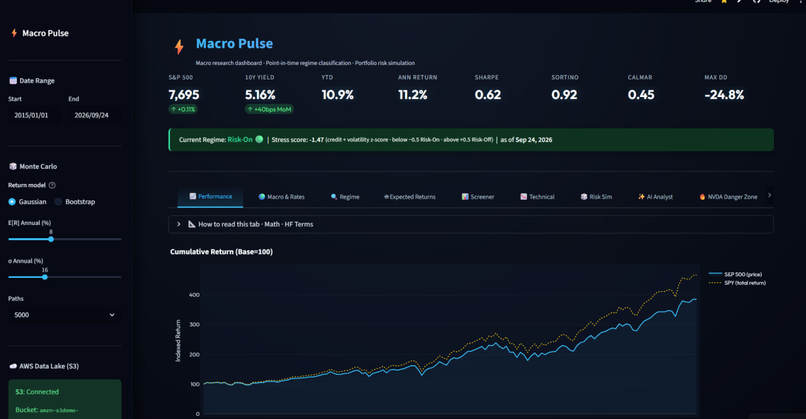Click the +40bps MoM yield badge

click(269, 109)
